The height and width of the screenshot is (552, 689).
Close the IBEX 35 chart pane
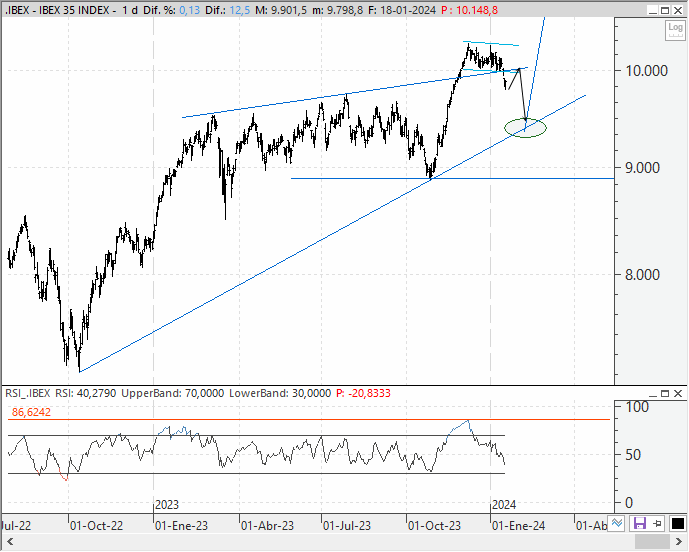tap(678, 11)
